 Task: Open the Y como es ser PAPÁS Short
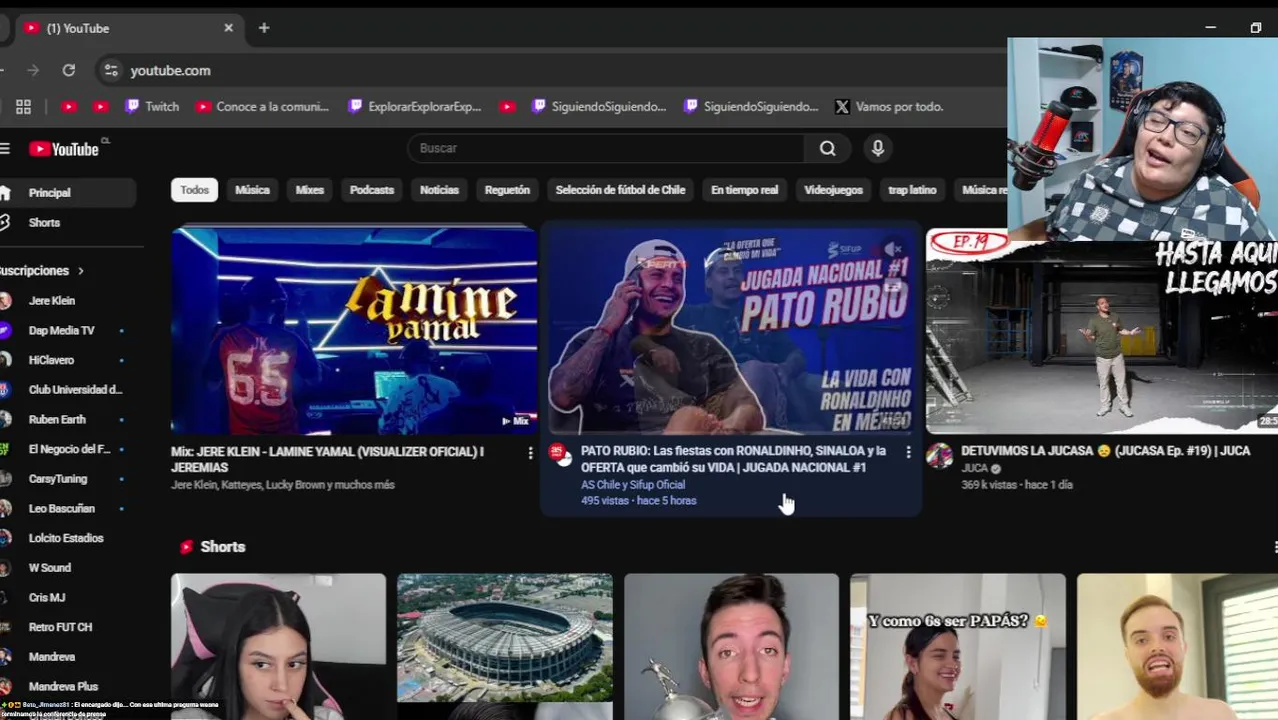click(958, 646)
